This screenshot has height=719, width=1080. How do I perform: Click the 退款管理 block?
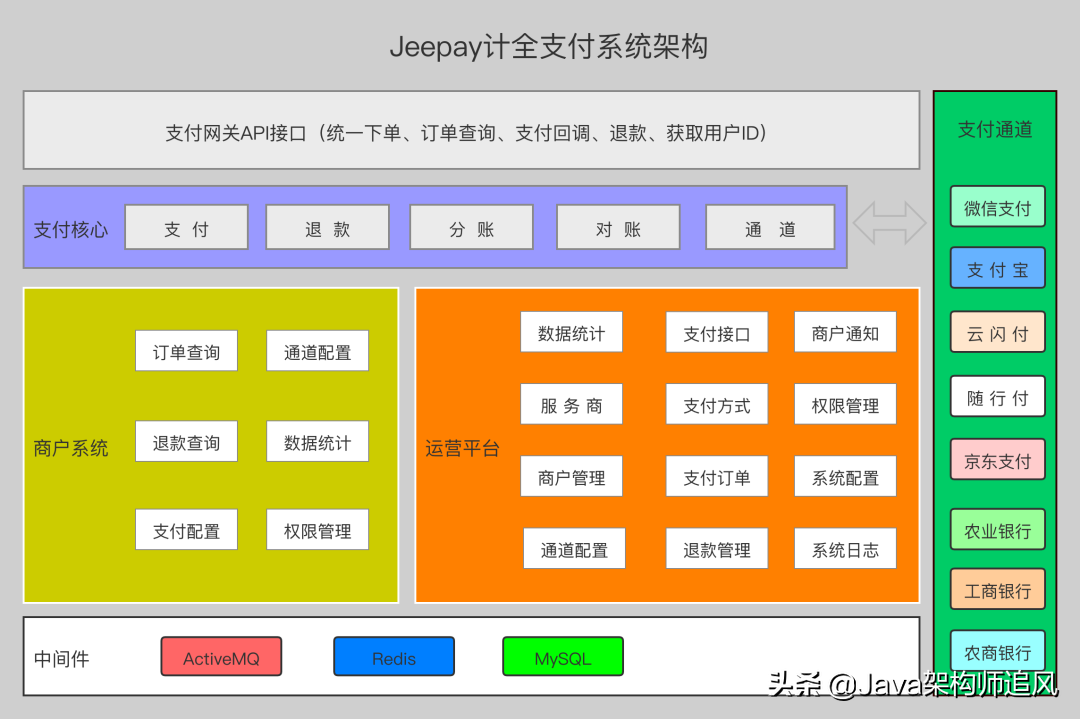click(x=717, y=548)
